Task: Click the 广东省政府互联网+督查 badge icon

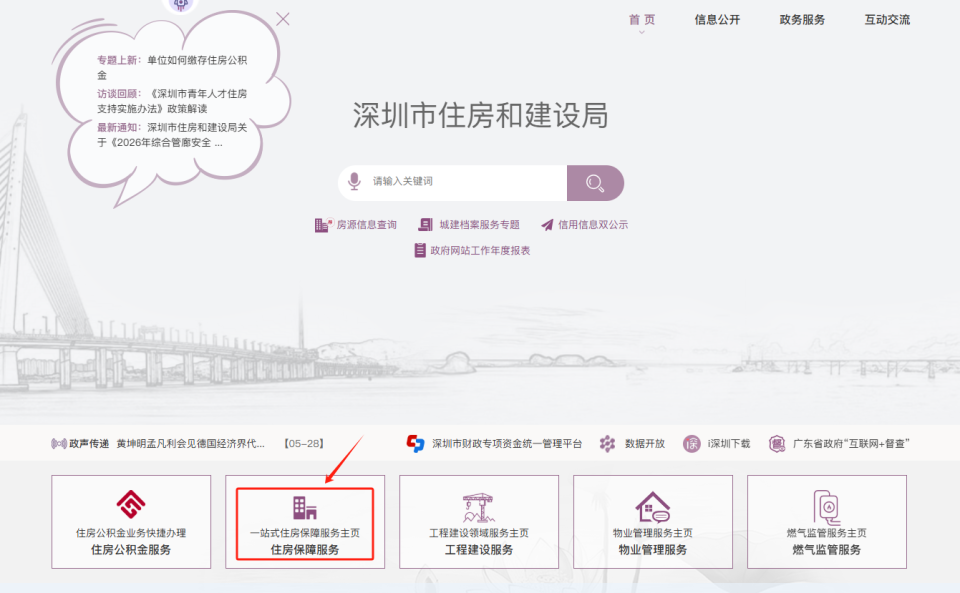Action: tap(777, 444)
